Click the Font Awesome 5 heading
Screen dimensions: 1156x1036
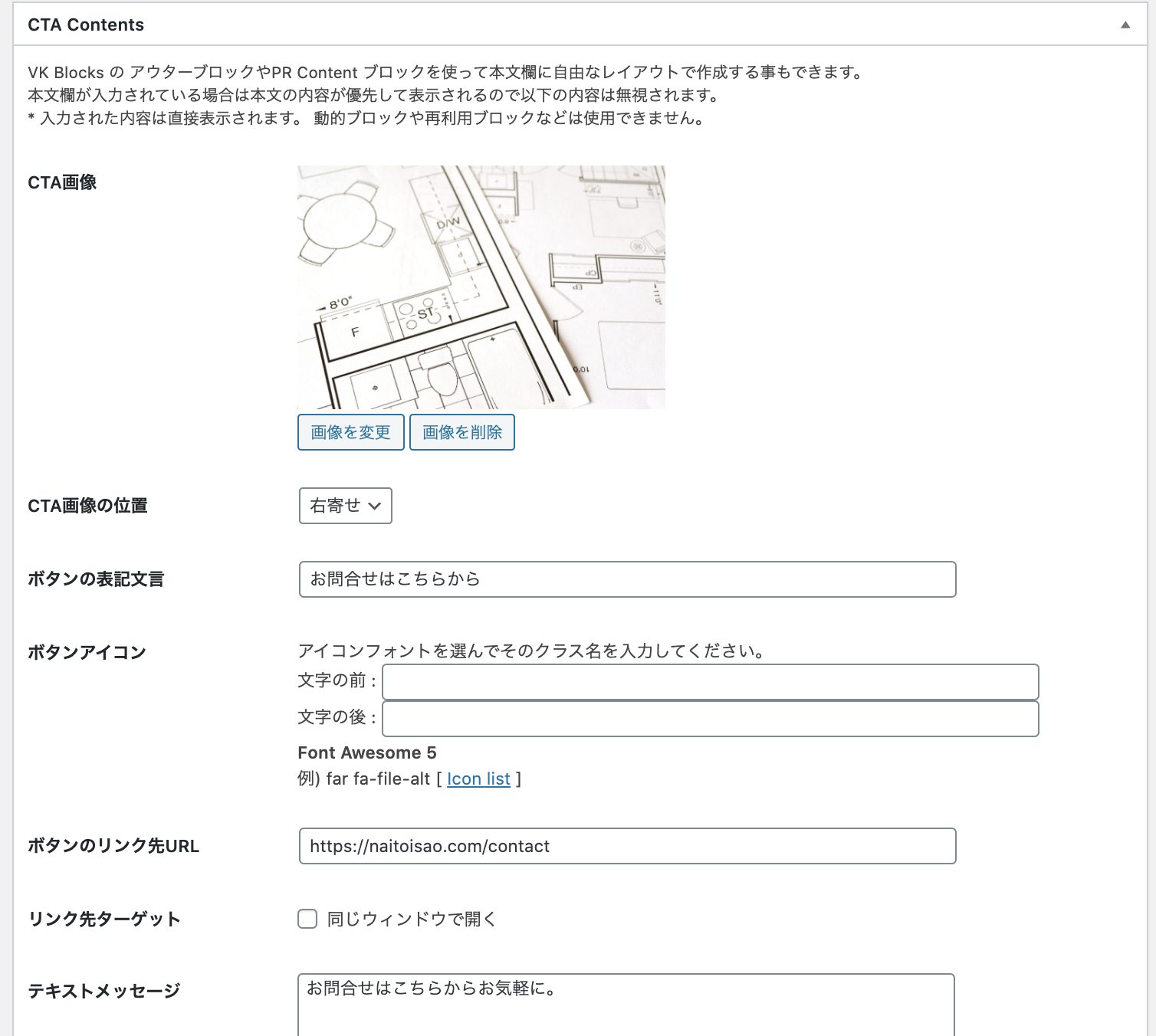pos(367,752)
